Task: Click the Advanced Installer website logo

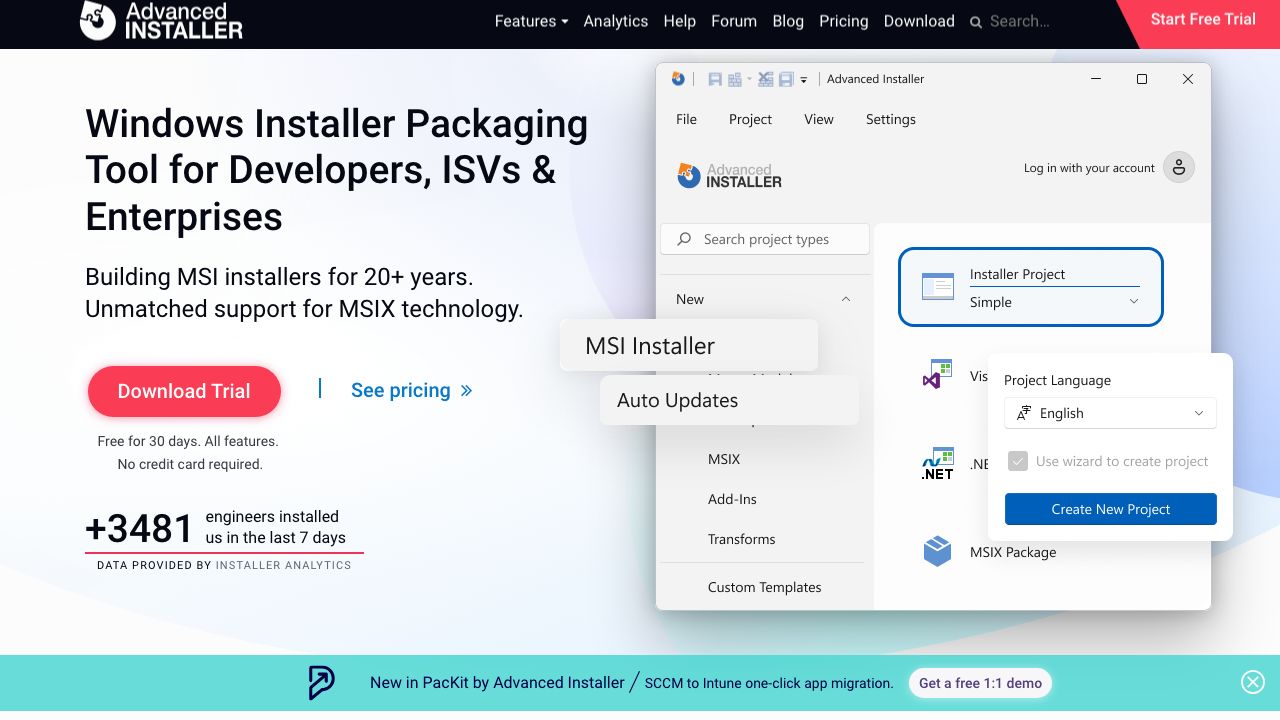Action: point(161,20)
